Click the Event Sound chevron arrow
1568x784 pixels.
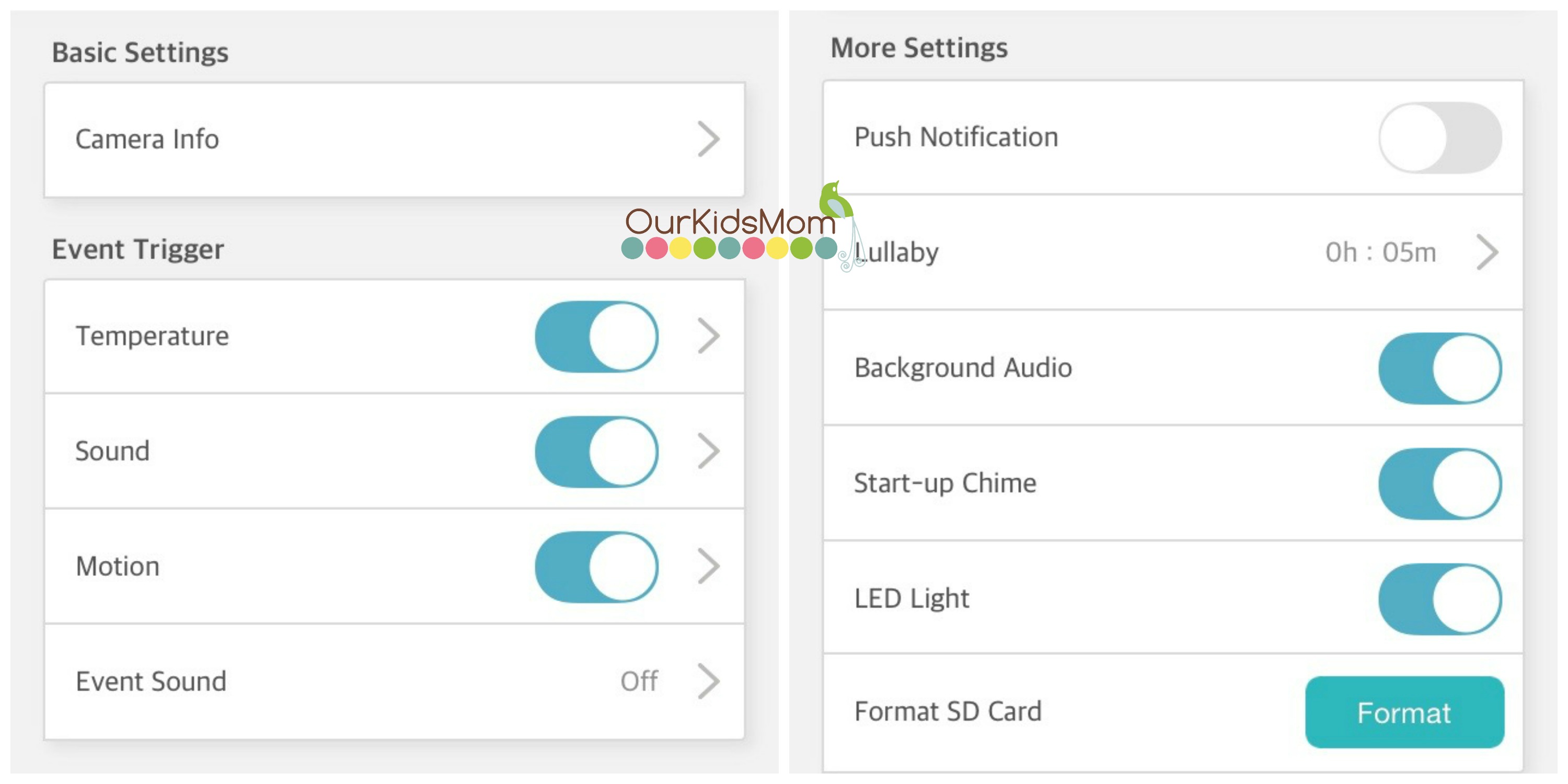click(709, 681)
